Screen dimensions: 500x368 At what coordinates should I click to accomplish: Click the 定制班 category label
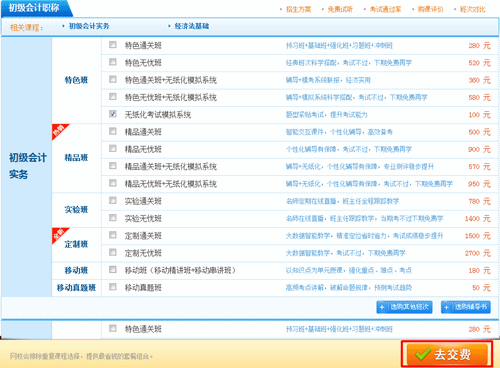[x=76, y=244]
